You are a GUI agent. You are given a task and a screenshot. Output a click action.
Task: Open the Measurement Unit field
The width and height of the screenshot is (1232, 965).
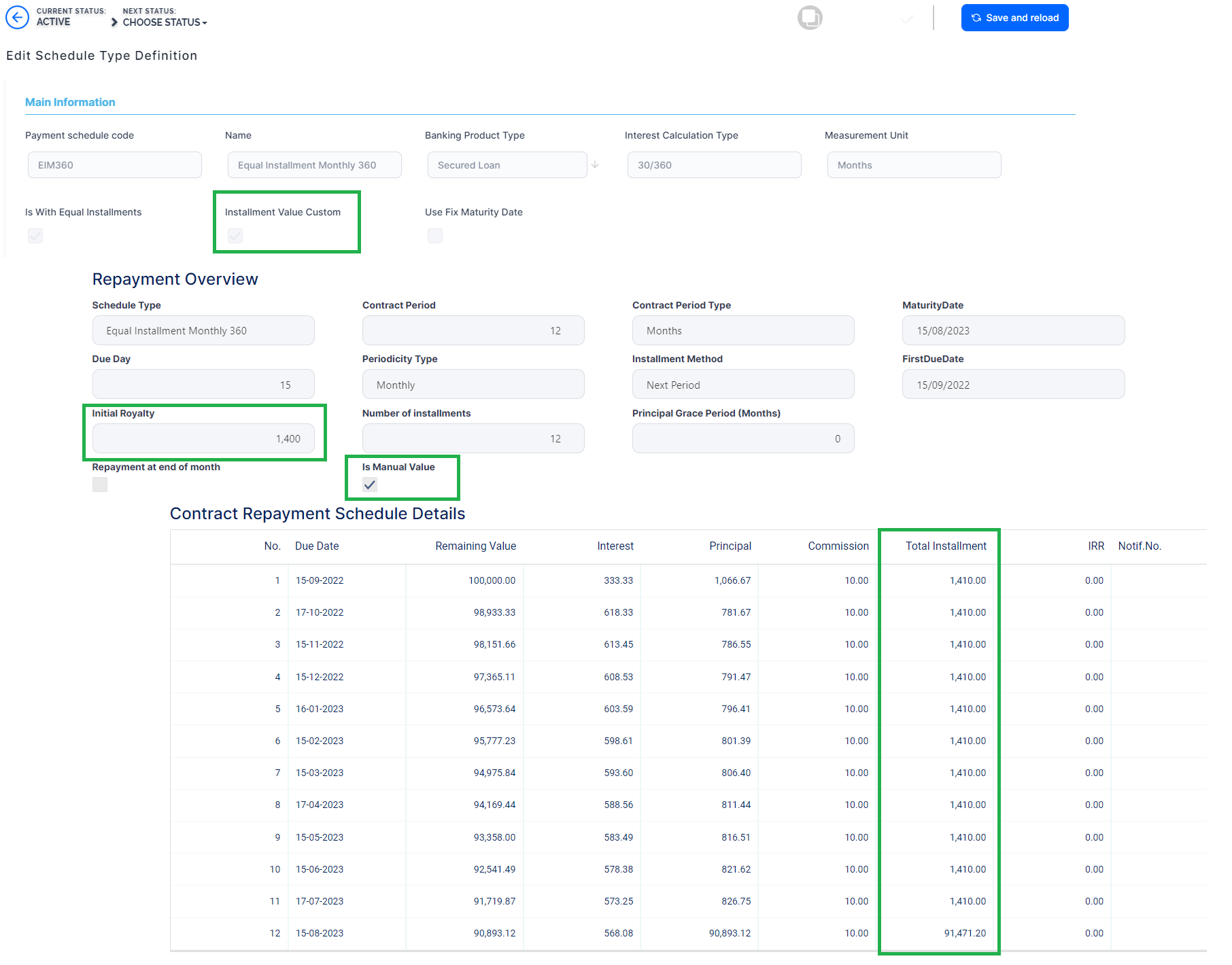point(913,165)
